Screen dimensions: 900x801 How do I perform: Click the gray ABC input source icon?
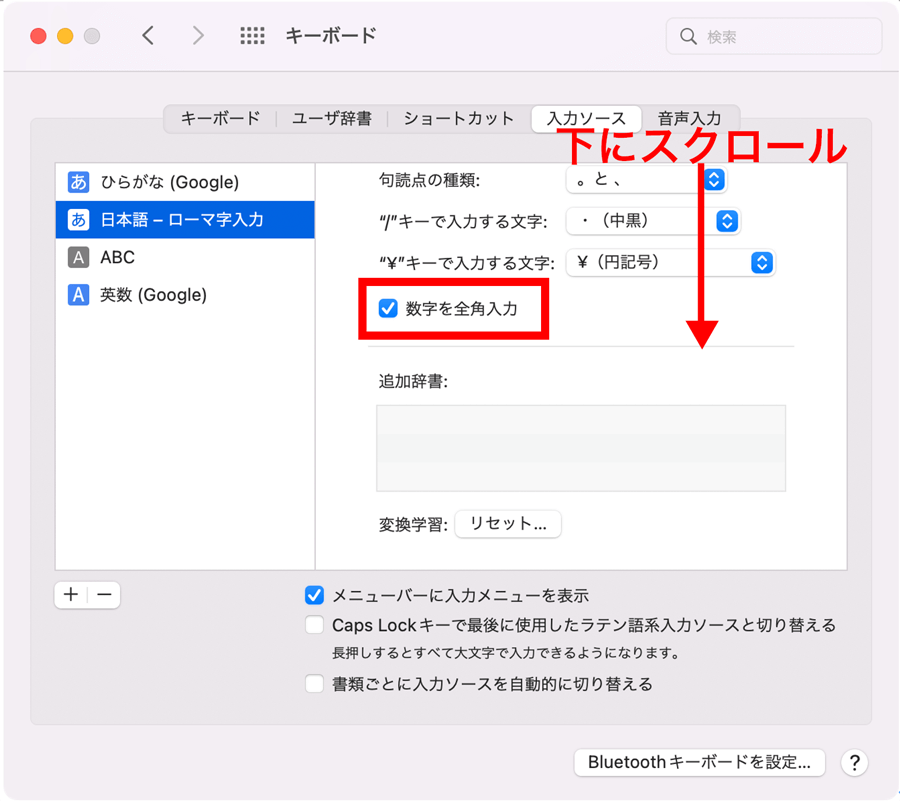click(79, 257)
